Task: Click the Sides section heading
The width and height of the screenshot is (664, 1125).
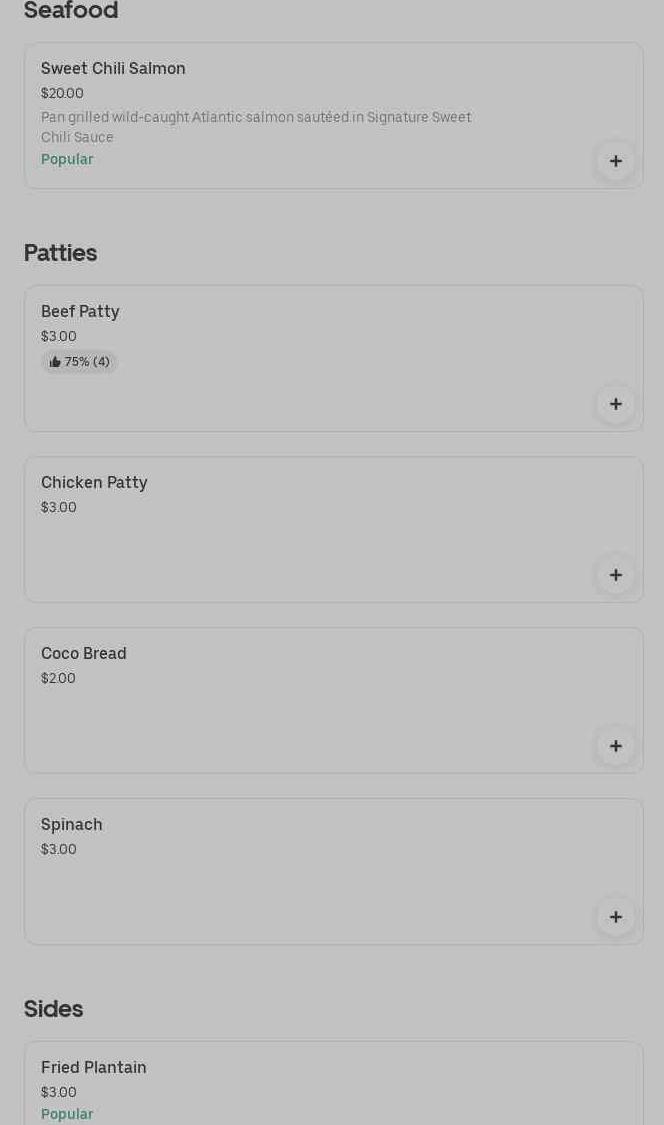Action: click(x=53, y=1009)
